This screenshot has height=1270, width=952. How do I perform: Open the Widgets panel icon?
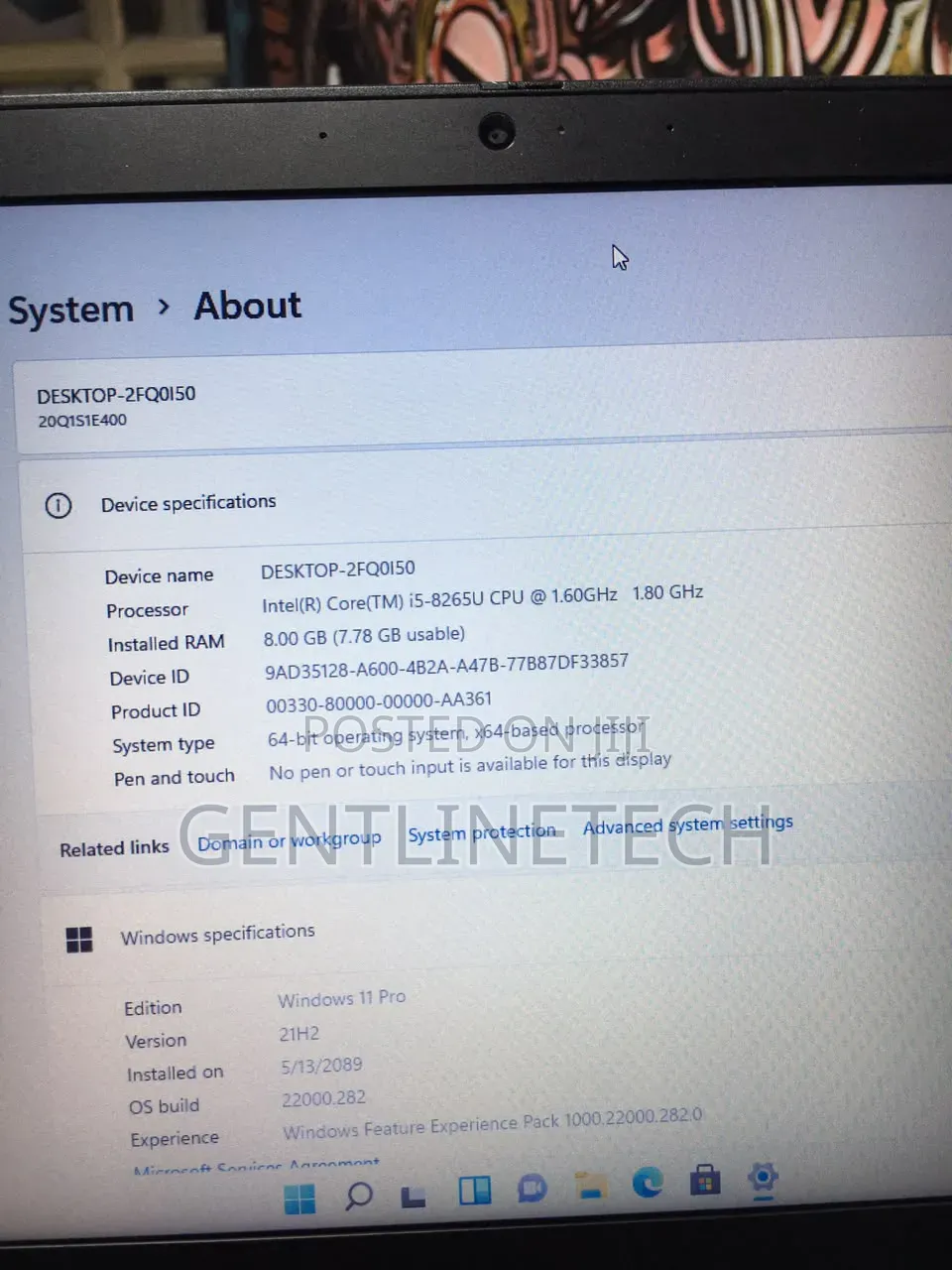coord(474,1191)
